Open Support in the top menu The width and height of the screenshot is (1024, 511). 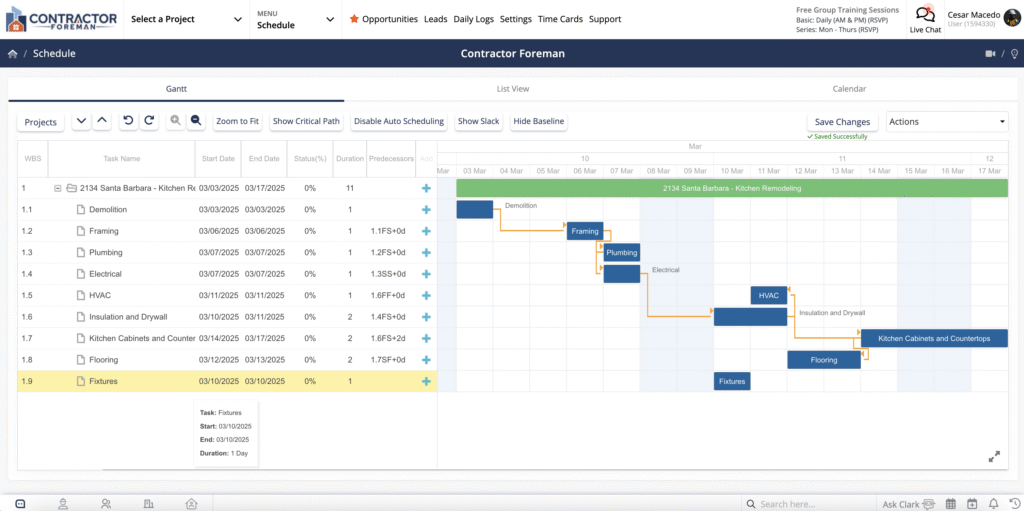(x=605, y=20)
